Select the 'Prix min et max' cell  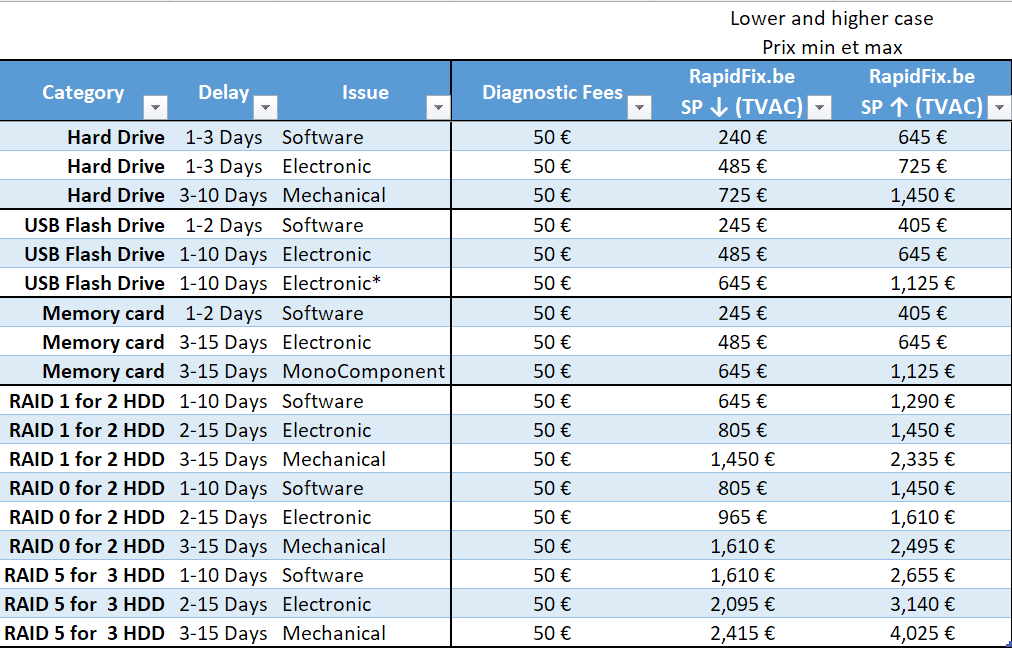click(x=831, y=47)
